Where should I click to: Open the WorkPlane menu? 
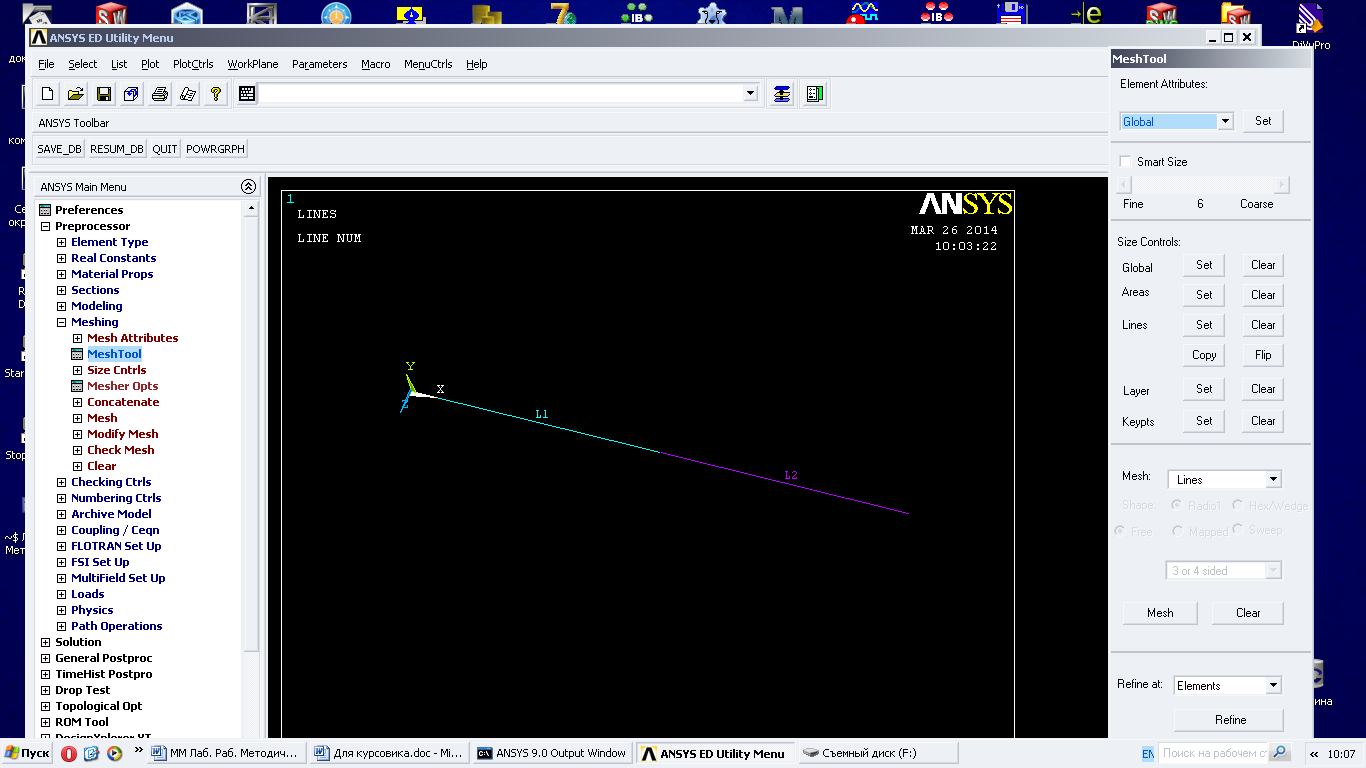pyautogui.click(x=253, y=64)
